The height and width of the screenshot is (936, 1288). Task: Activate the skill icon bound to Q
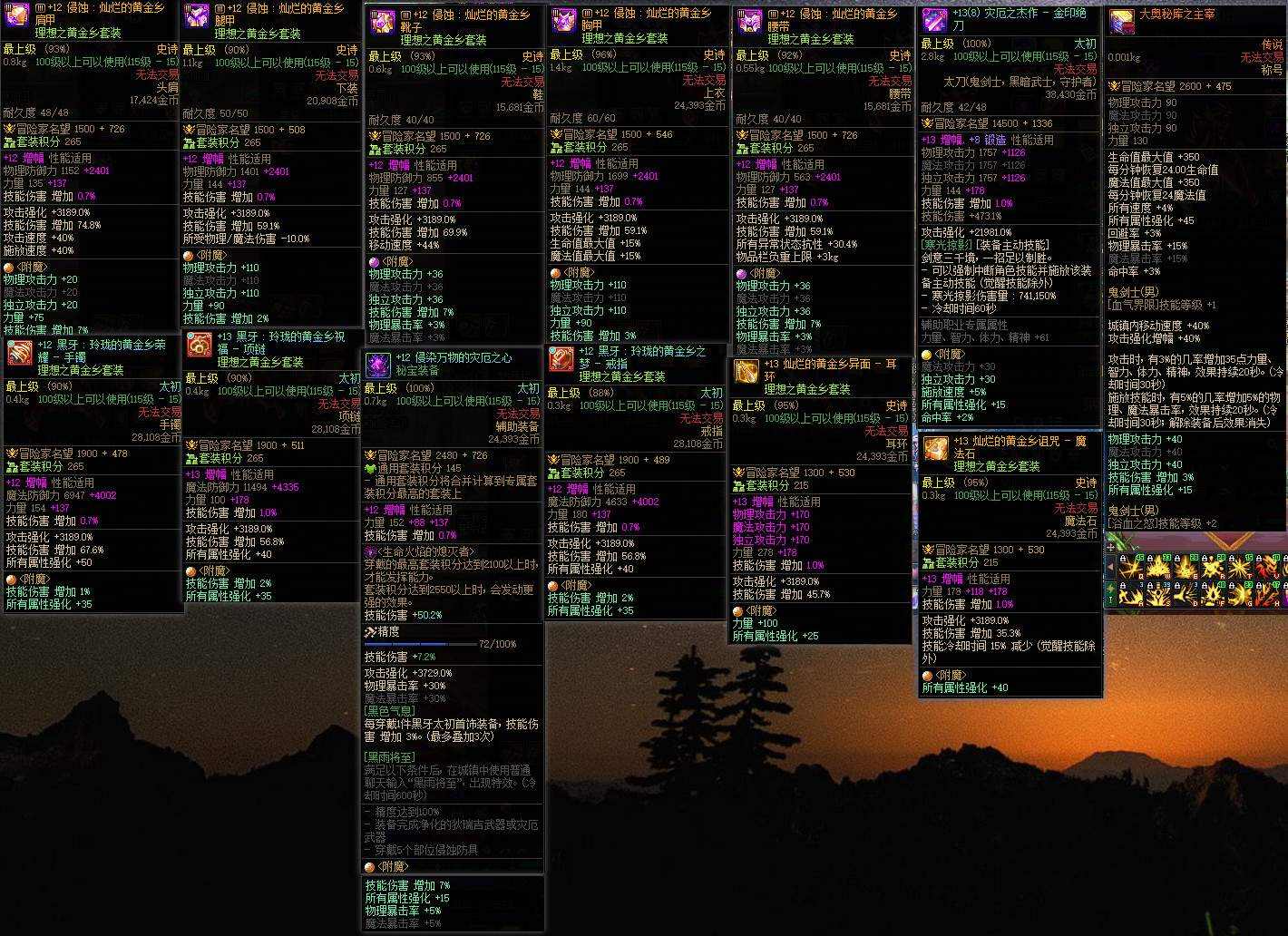pyautogui.click(x=1130, y=569)
